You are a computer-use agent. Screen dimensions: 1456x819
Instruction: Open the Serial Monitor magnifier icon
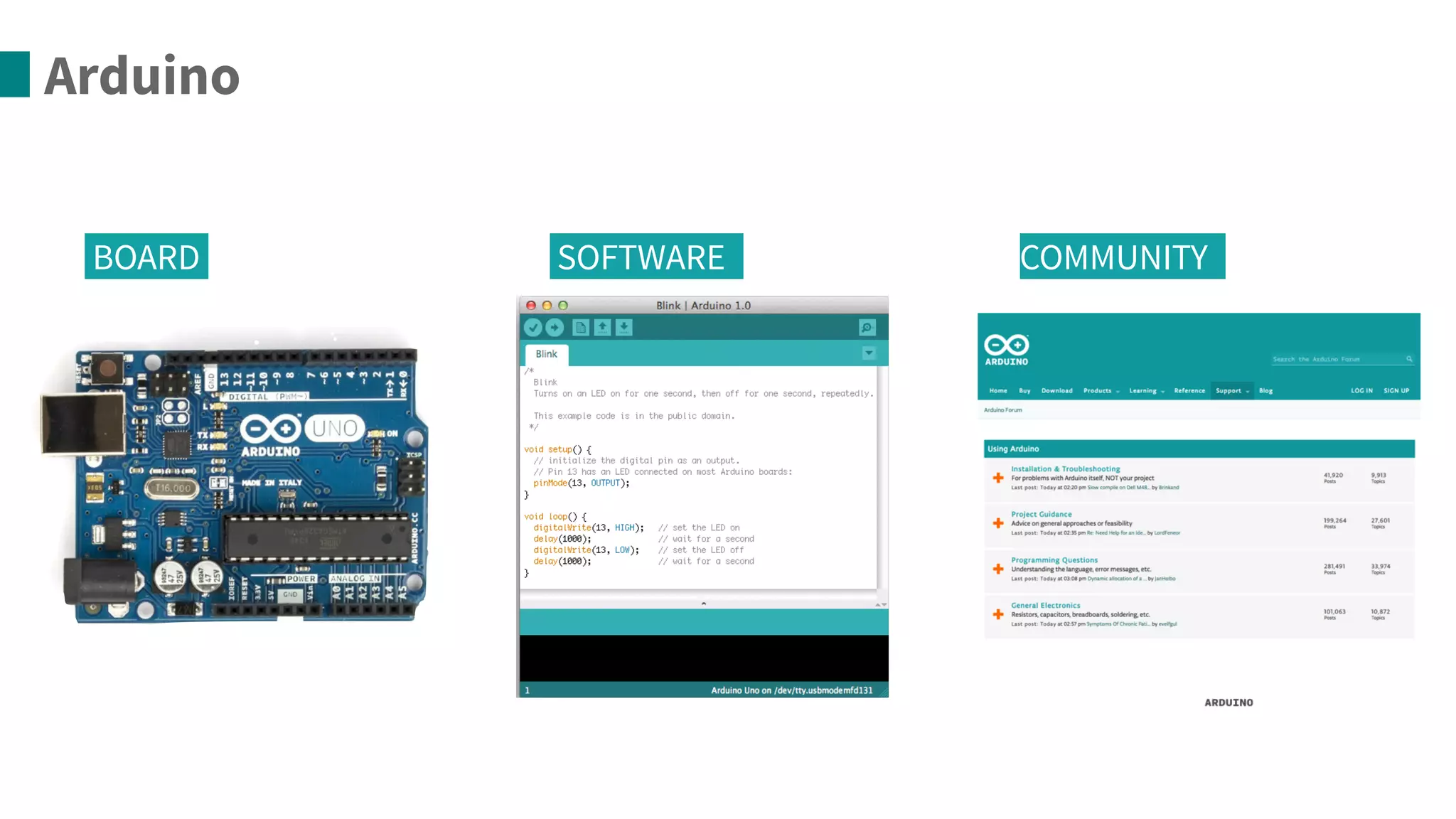tap(867, 328)
